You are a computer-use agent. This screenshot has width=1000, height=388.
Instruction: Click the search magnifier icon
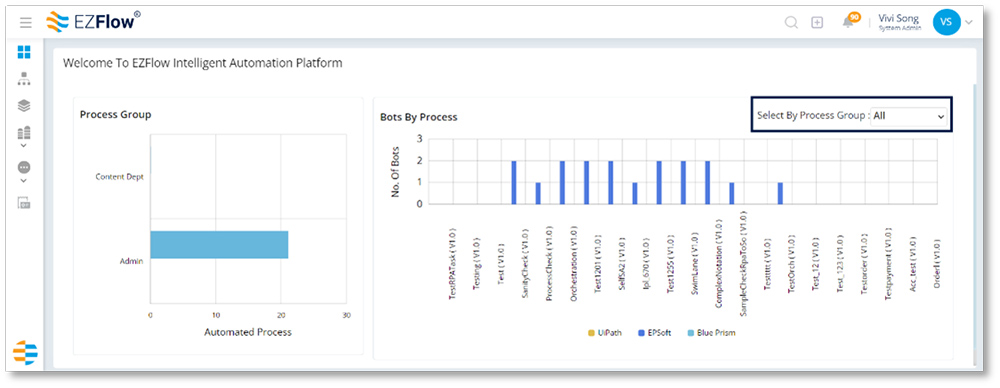[x=791, y=23]
